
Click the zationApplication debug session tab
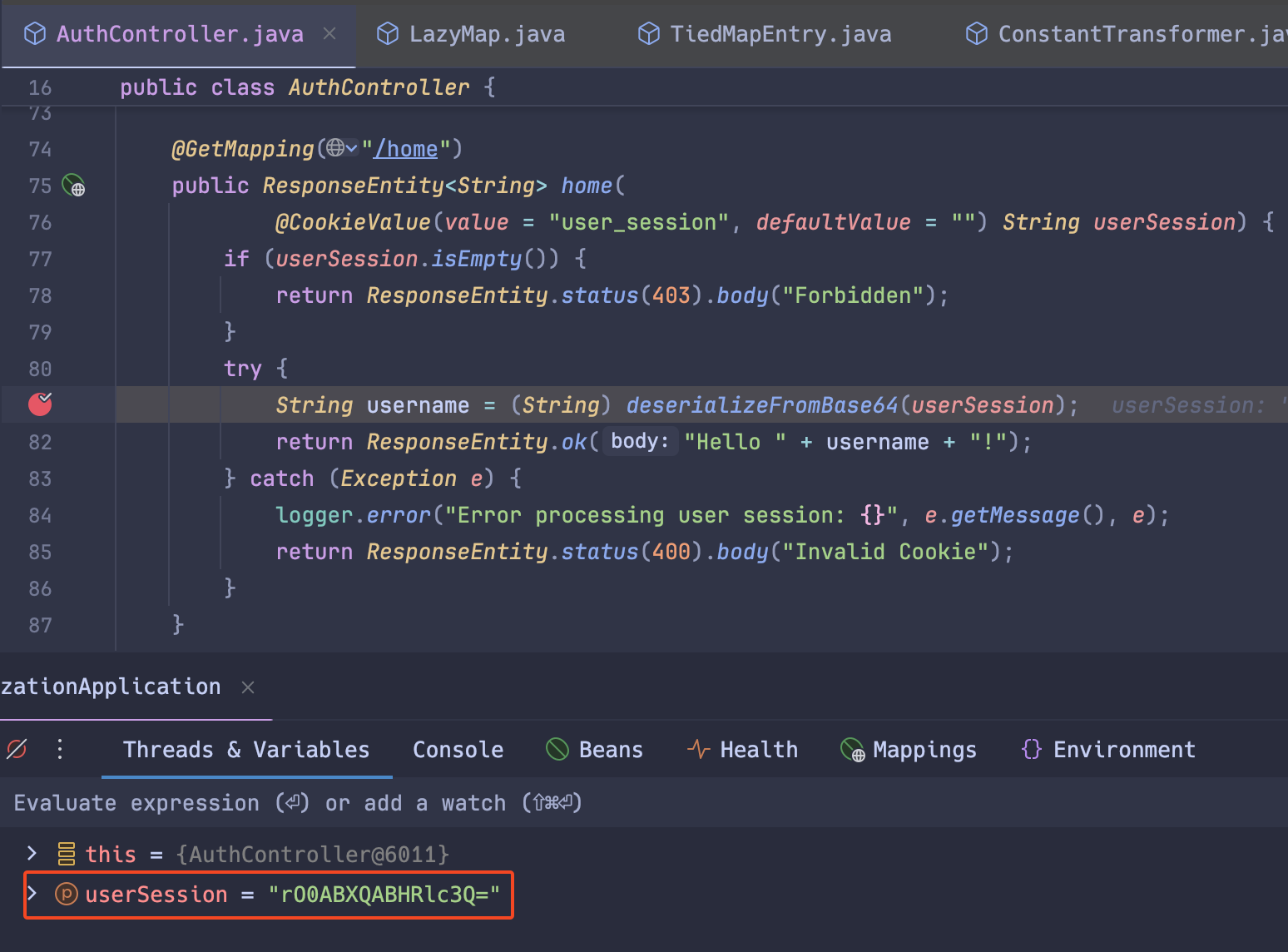click(x=111, y=687)
